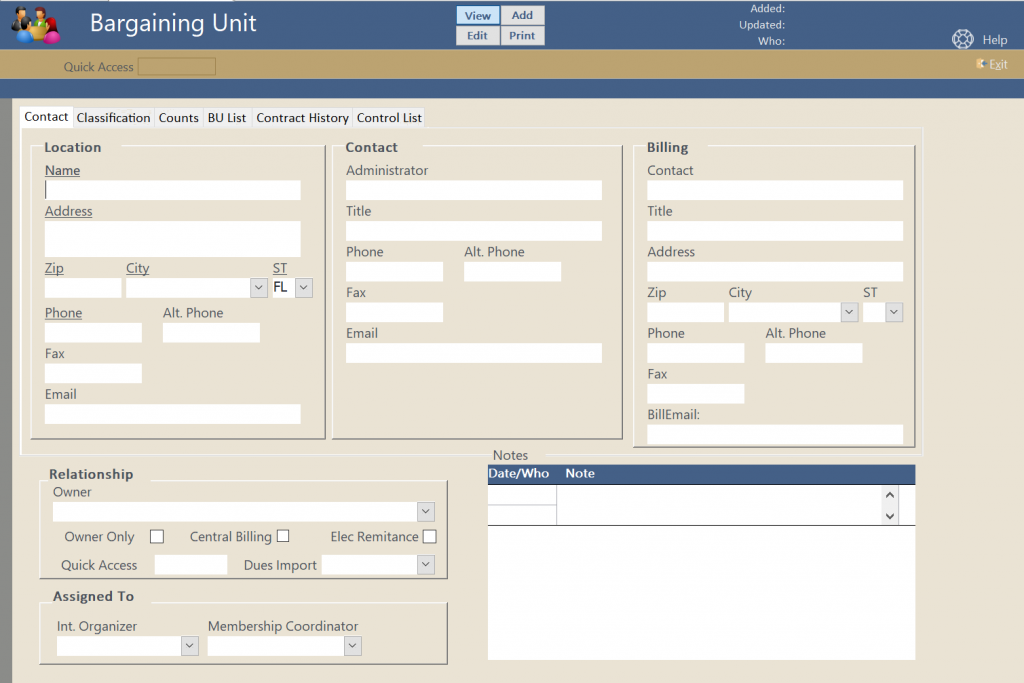Expand the Owner dropdown list
Image resolution: width=1024 pixels, height=683 pixels.
(426, 512)
